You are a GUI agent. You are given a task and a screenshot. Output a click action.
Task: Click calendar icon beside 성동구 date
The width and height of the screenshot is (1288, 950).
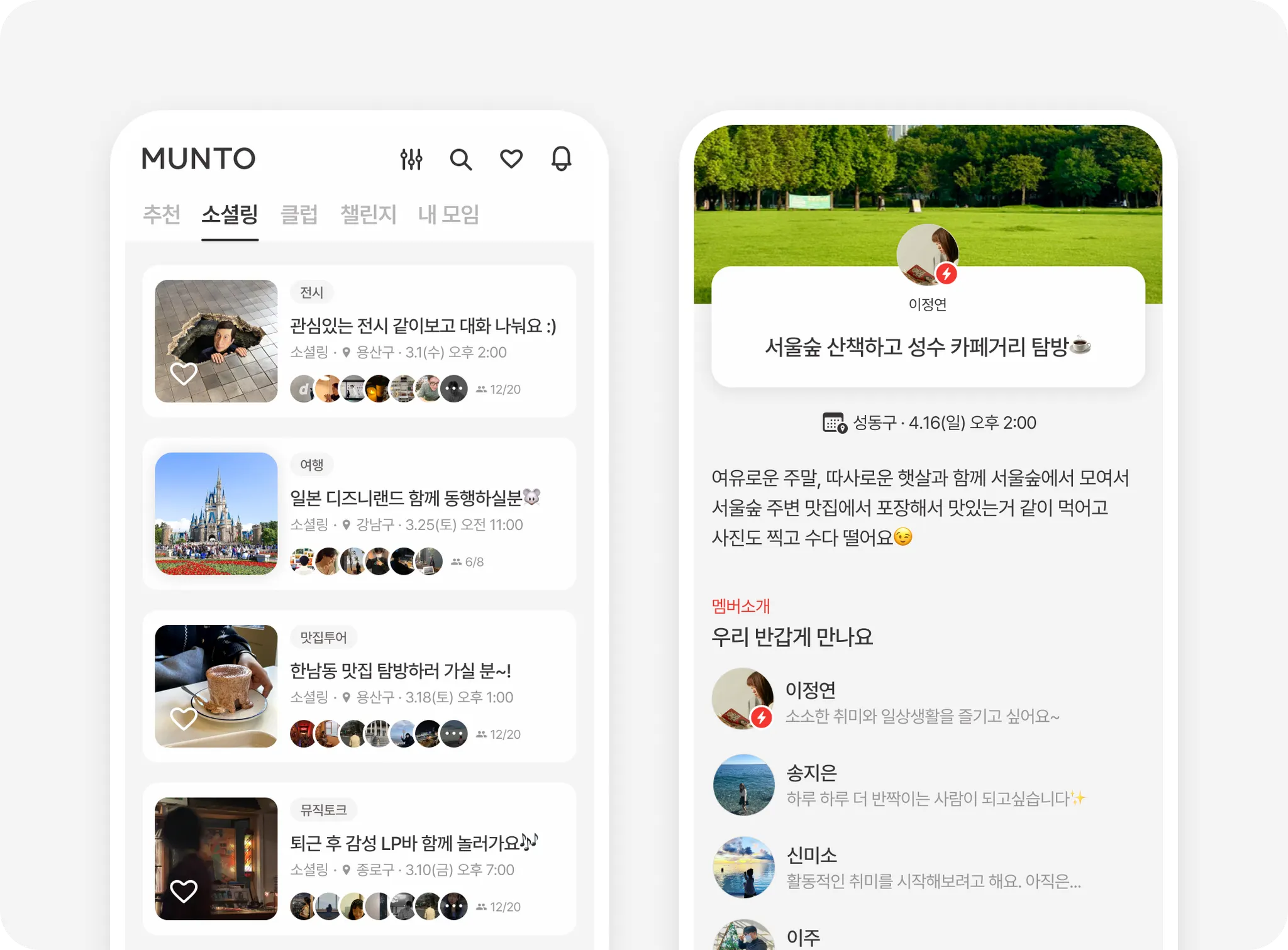pyautogui.click(x=835, y=423)
